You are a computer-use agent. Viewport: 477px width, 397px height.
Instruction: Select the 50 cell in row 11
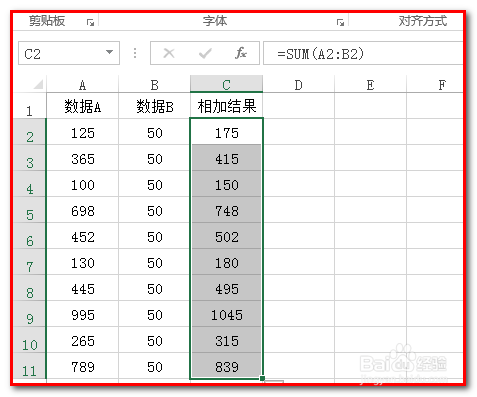point(154,365)
